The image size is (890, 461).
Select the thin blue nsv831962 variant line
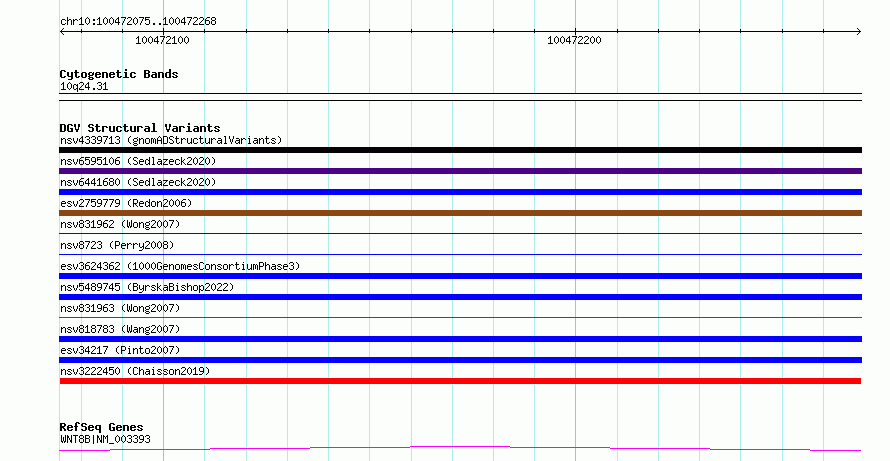(x=460, y=233)
